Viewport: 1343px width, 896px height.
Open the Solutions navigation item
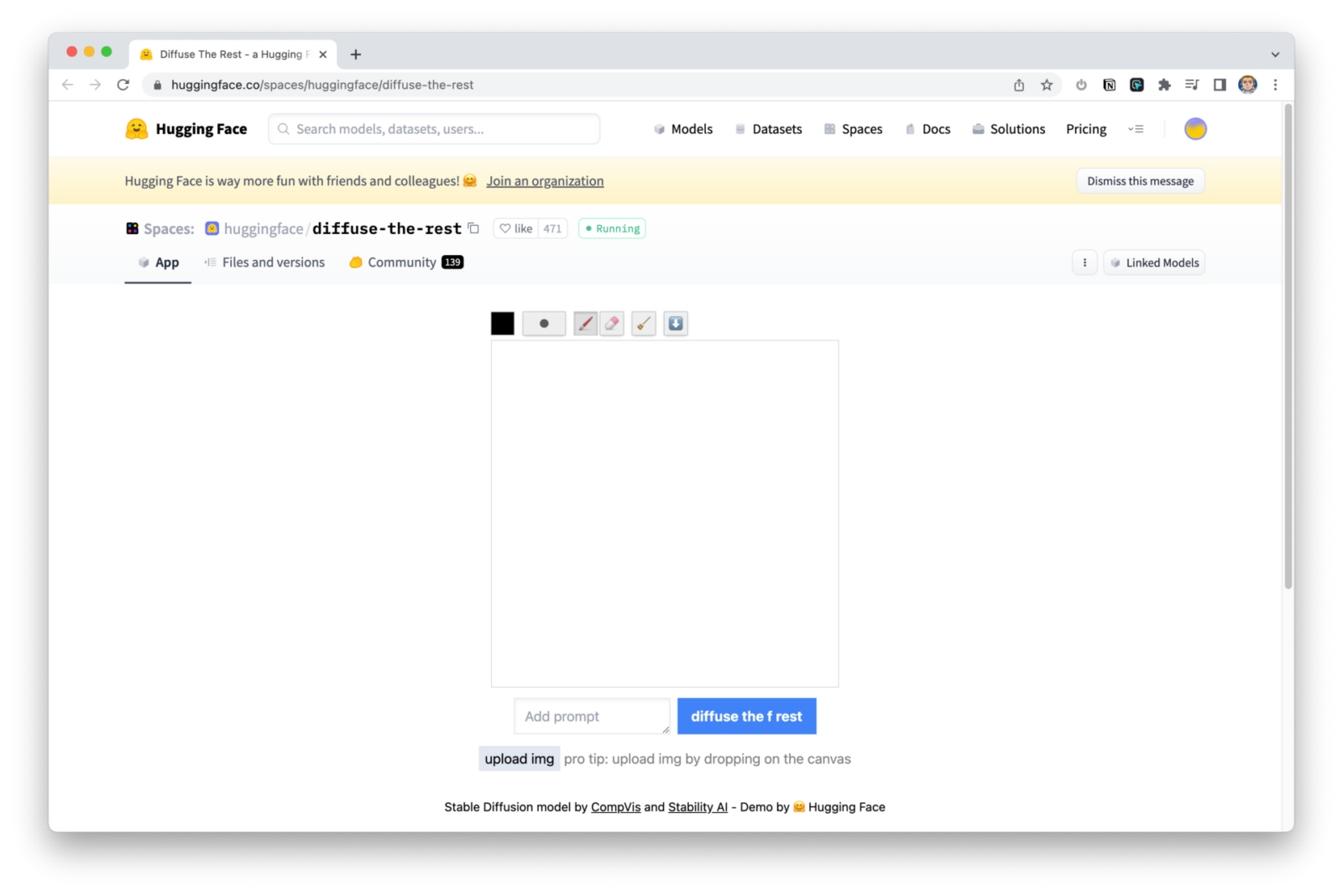coord(1008,129)
